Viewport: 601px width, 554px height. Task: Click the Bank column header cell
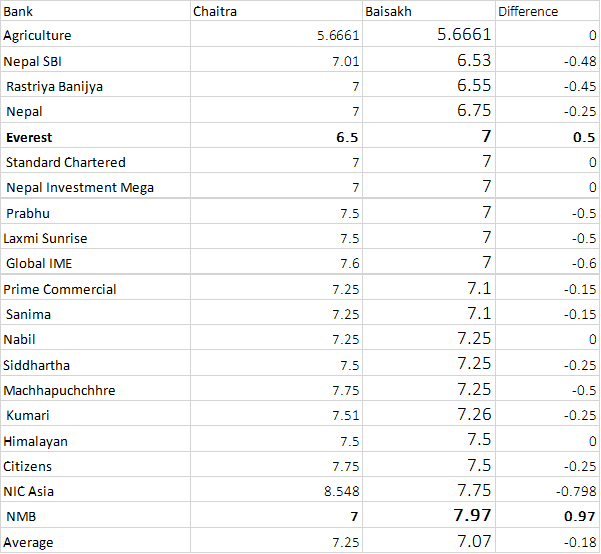tap(95, 11)
